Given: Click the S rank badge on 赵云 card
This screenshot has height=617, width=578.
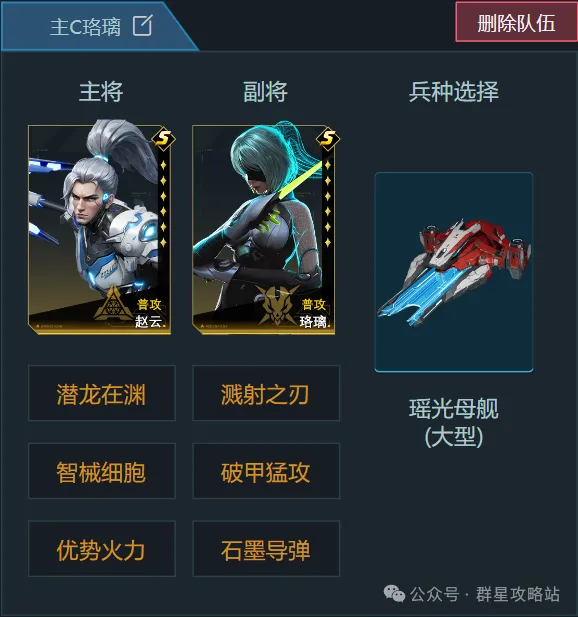Looking at the screenshot, I should (164, 139).
